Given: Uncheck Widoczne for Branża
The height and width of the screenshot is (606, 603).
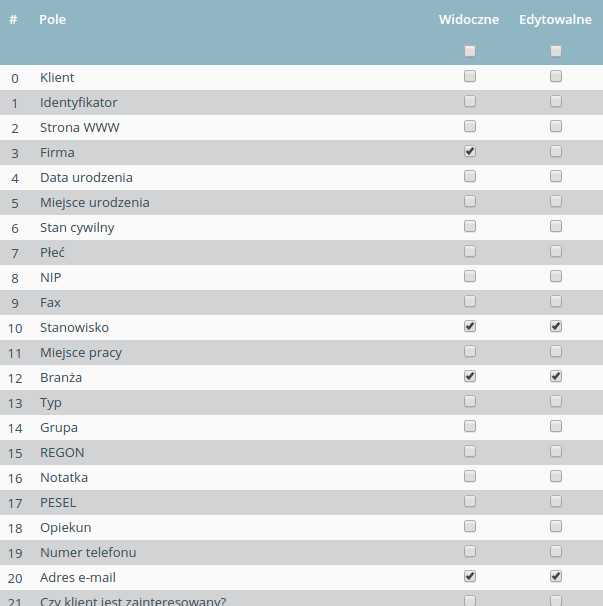Looking at the screenshot, I should click(470, 376).
